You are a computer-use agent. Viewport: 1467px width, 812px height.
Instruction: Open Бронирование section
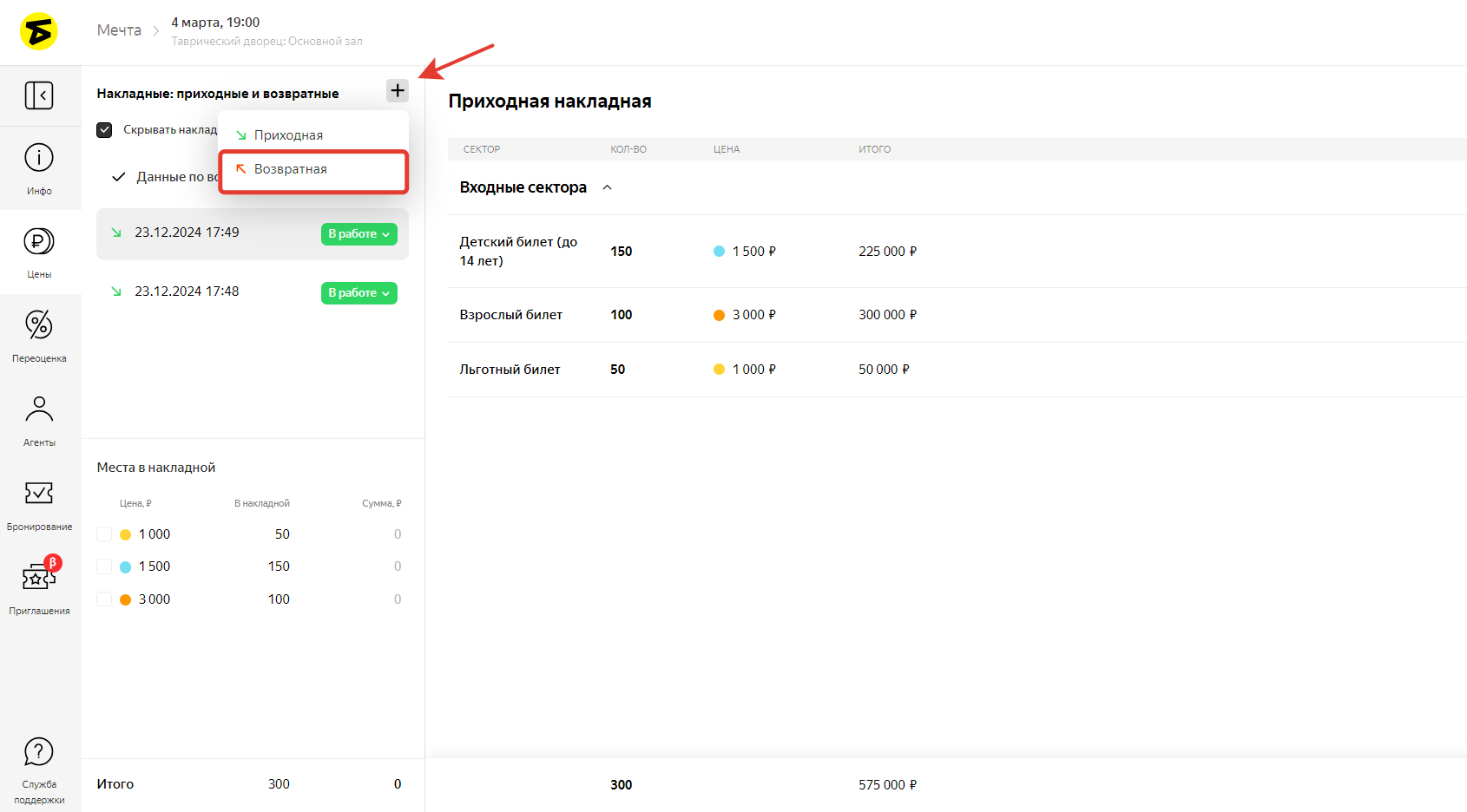[x=39, y=504]
